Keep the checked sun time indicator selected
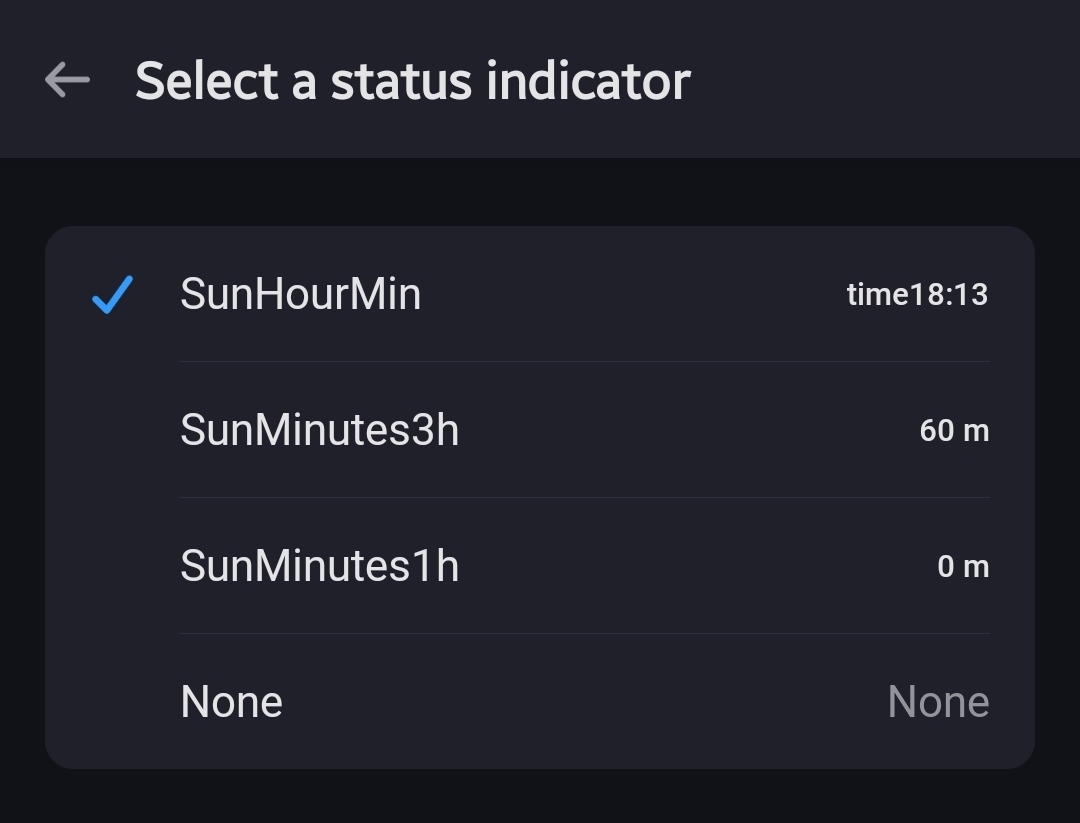Image resolution: width=1080 pixels, height=823 pixels. click(x=540, y=295)
